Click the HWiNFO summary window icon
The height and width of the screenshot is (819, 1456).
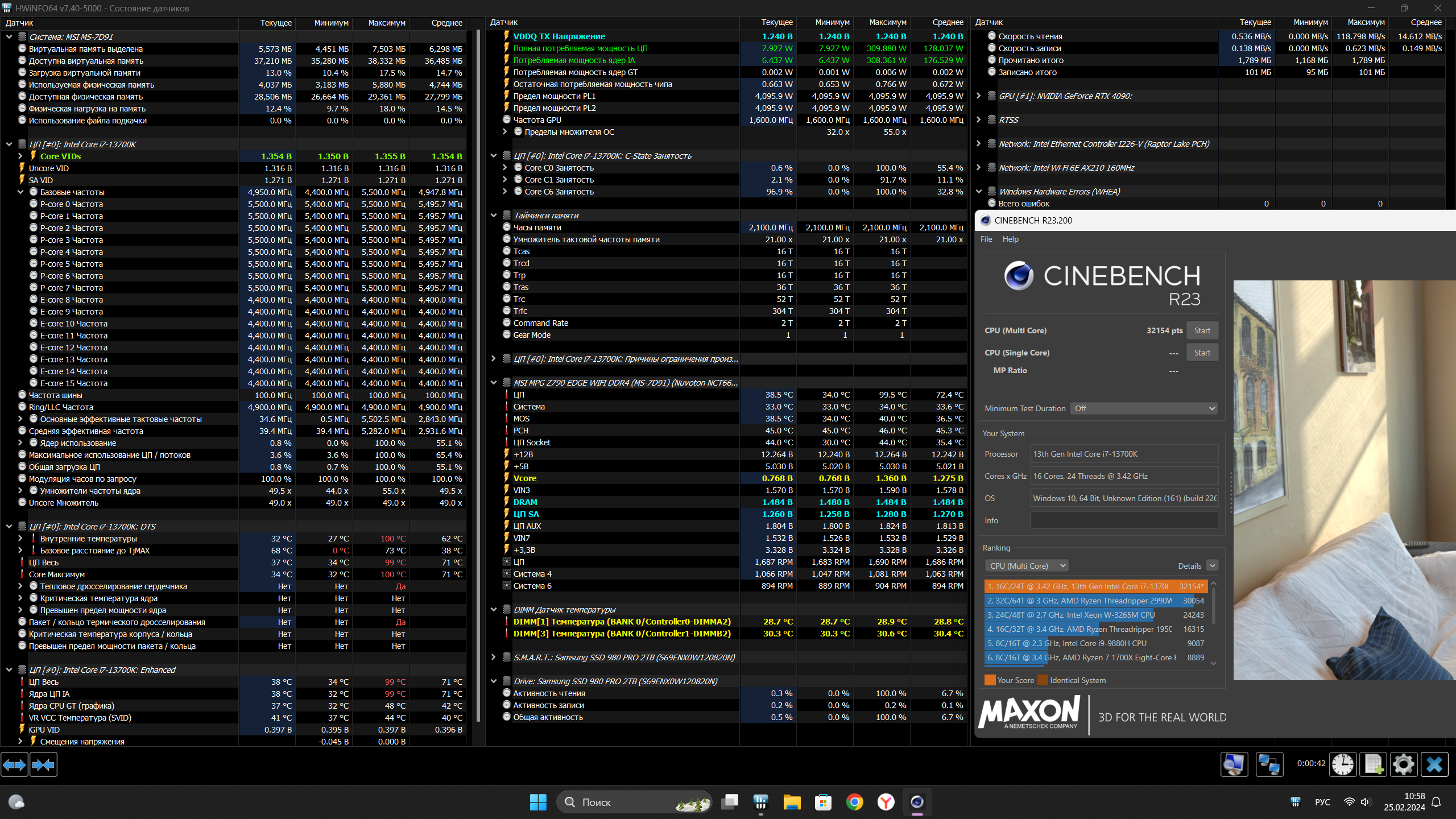[x=1234, y=764]
